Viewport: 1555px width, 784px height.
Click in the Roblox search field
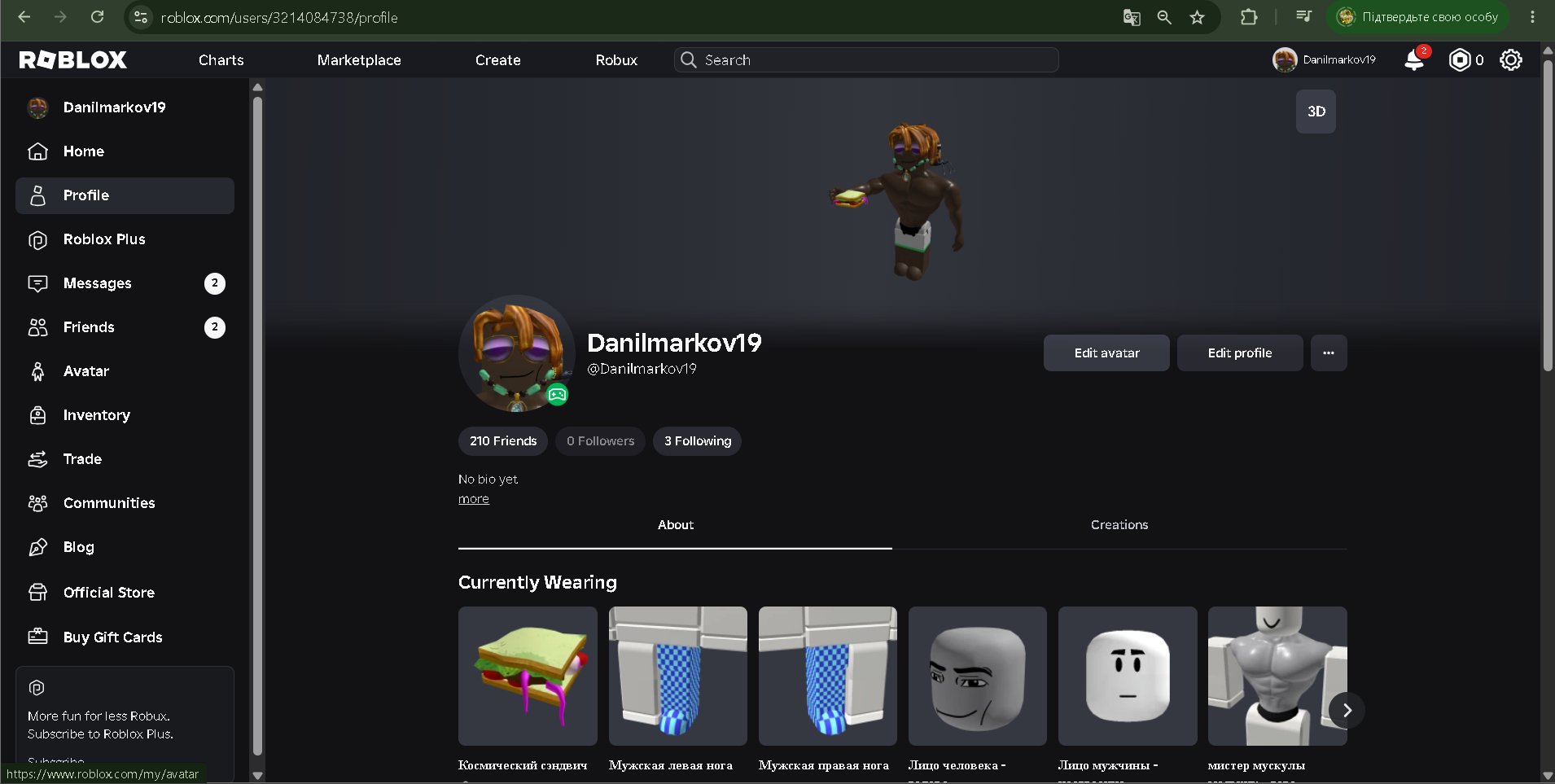866,59
